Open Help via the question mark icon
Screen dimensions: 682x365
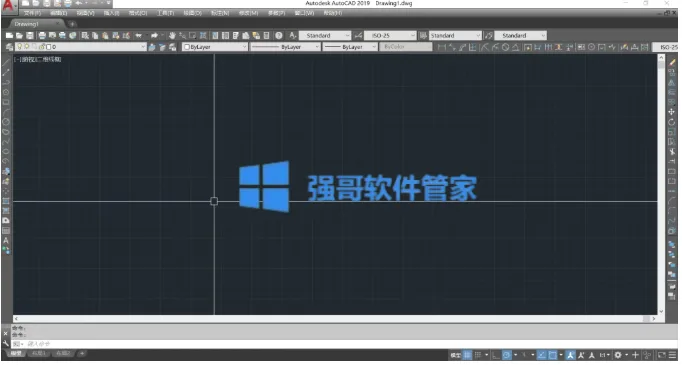[279, 36]
